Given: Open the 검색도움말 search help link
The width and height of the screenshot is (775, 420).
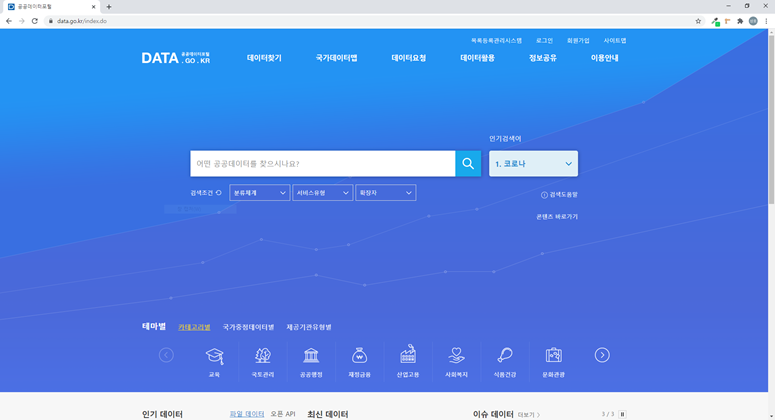Looking at the screenshot, I should point(560,195).
